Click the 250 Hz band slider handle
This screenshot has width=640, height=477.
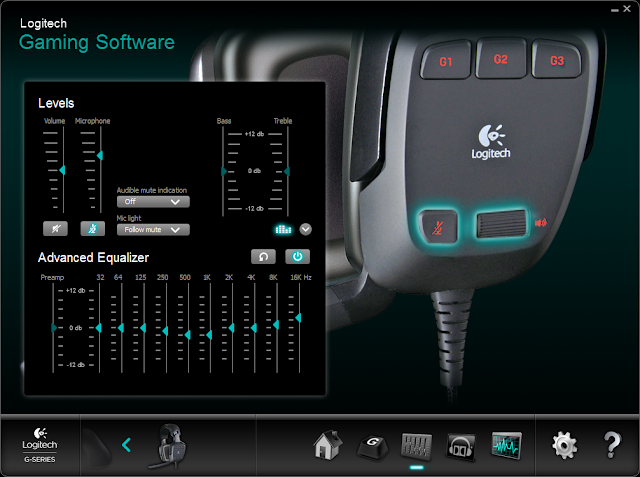click(x=165, y=331)
